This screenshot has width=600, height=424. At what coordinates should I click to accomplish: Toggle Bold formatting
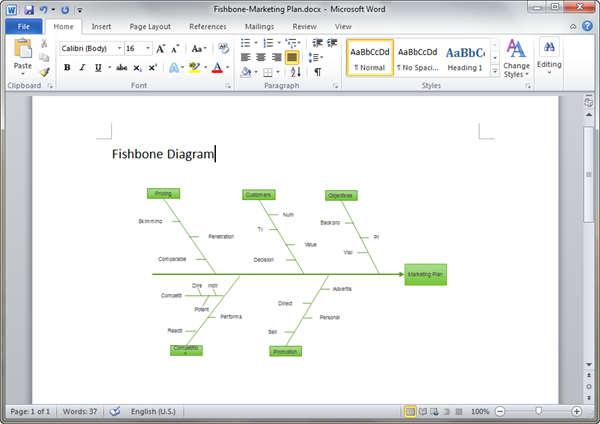point(67,68)
